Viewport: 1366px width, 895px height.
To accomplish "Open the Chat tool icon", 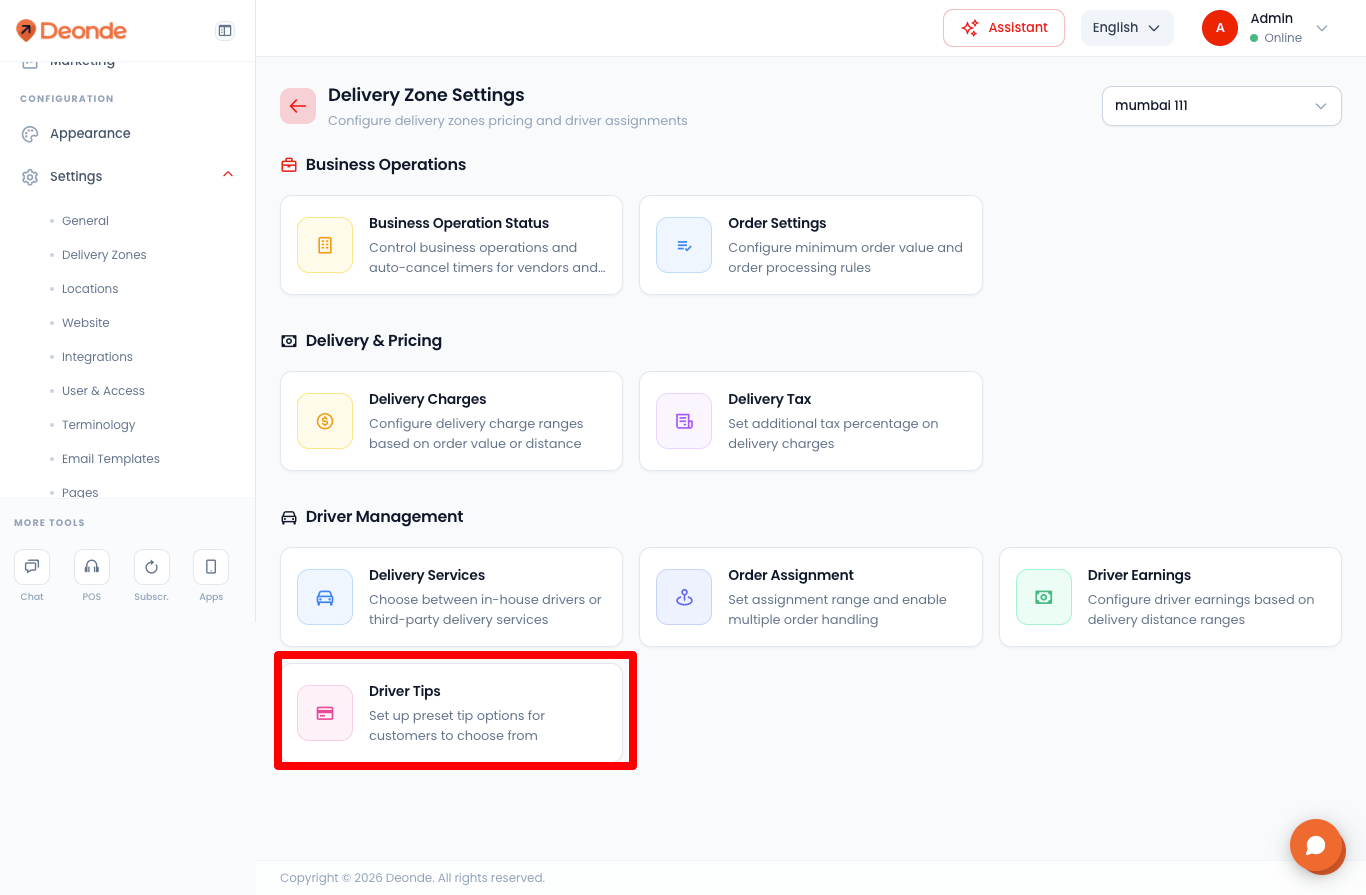I will coord(32,567).
